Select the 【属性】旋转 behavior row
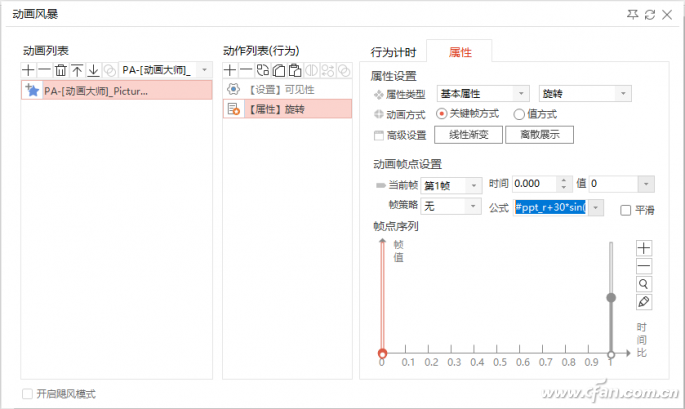Screen dimensions: 685x409 point(287,109)
